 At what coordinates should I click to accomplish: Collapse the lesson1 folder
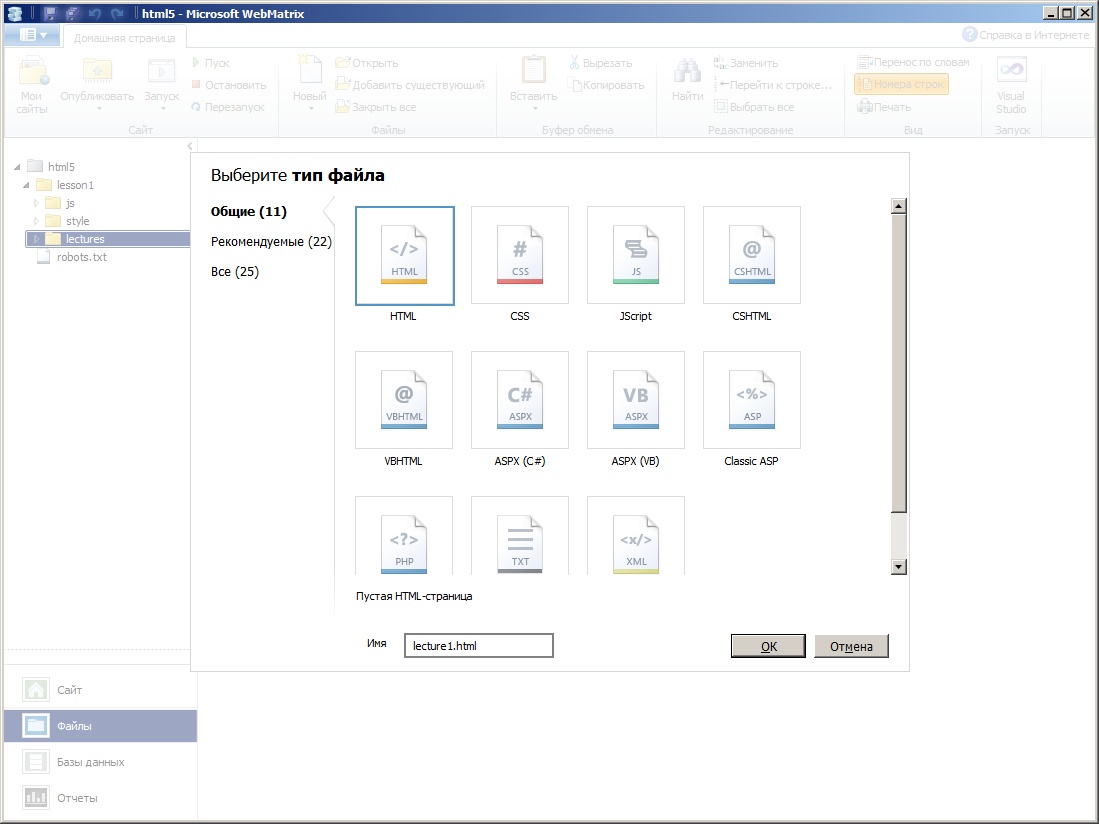tap(27, 185)
